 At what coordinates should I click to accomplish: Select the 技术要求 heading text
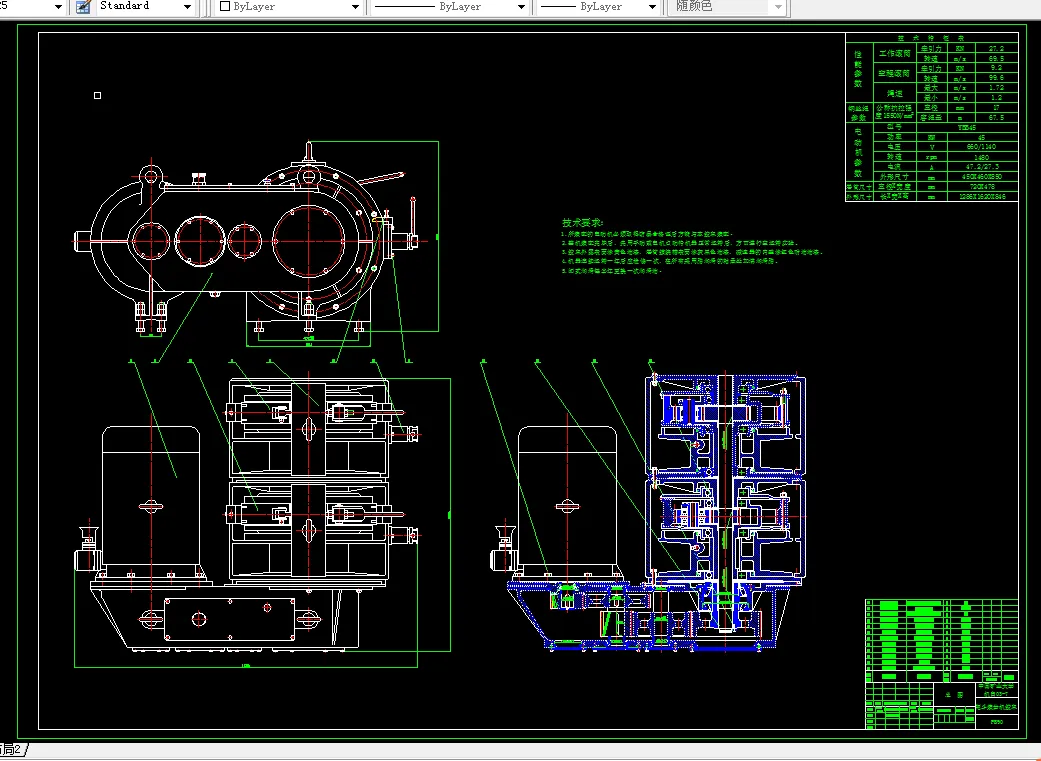click(582, 222)
